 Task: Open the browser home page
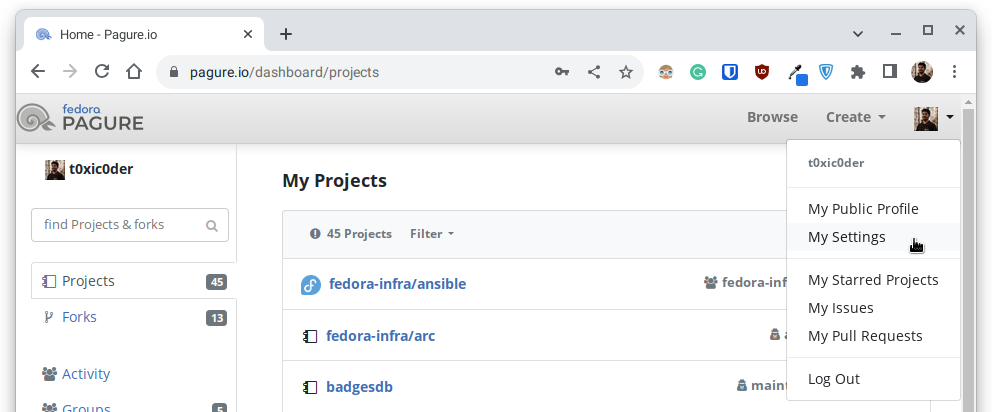click(133, 72)
